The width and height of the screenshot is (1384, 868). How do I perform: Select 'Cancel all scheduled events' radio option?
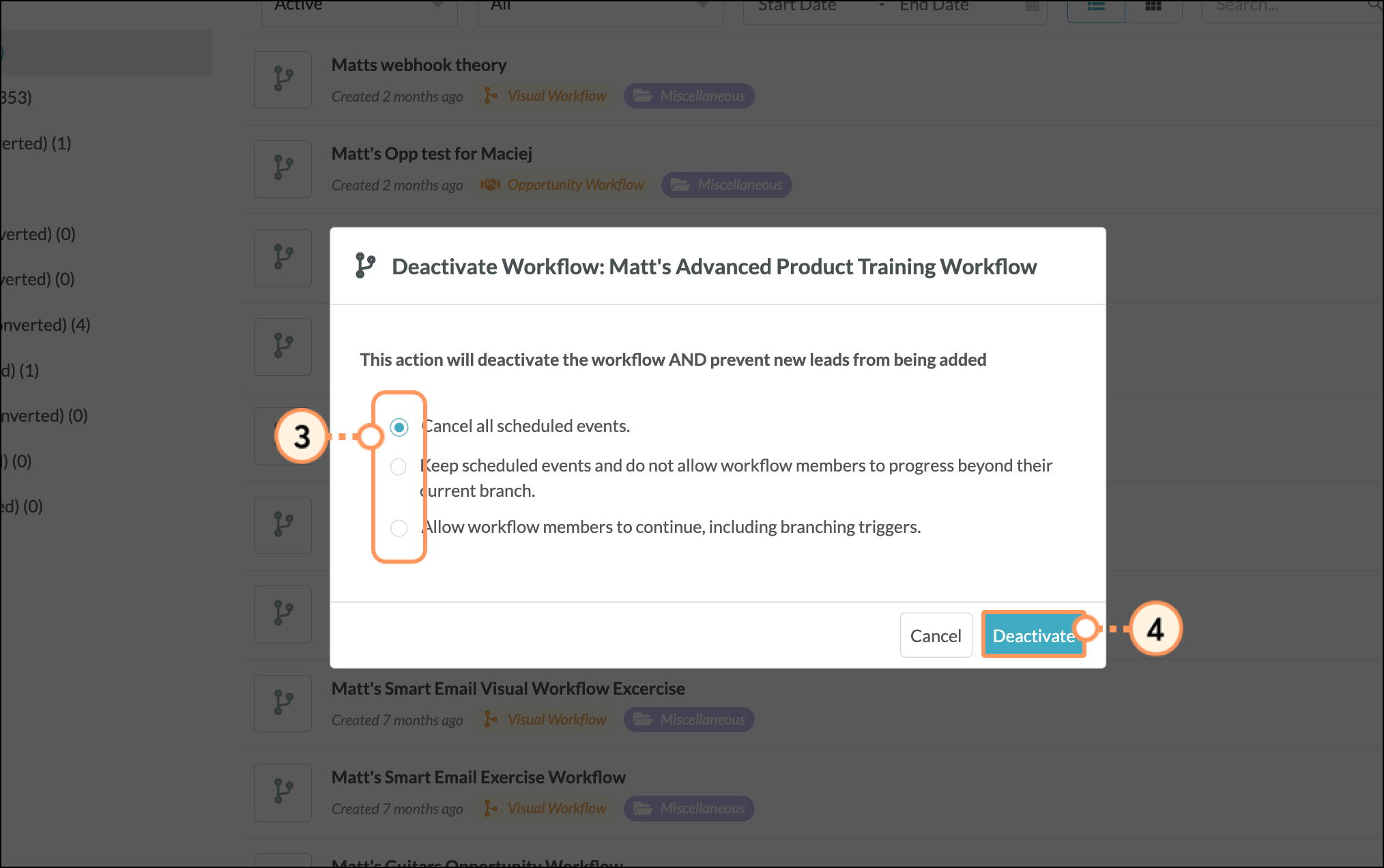pyautogui.click(x=399, y=427)
